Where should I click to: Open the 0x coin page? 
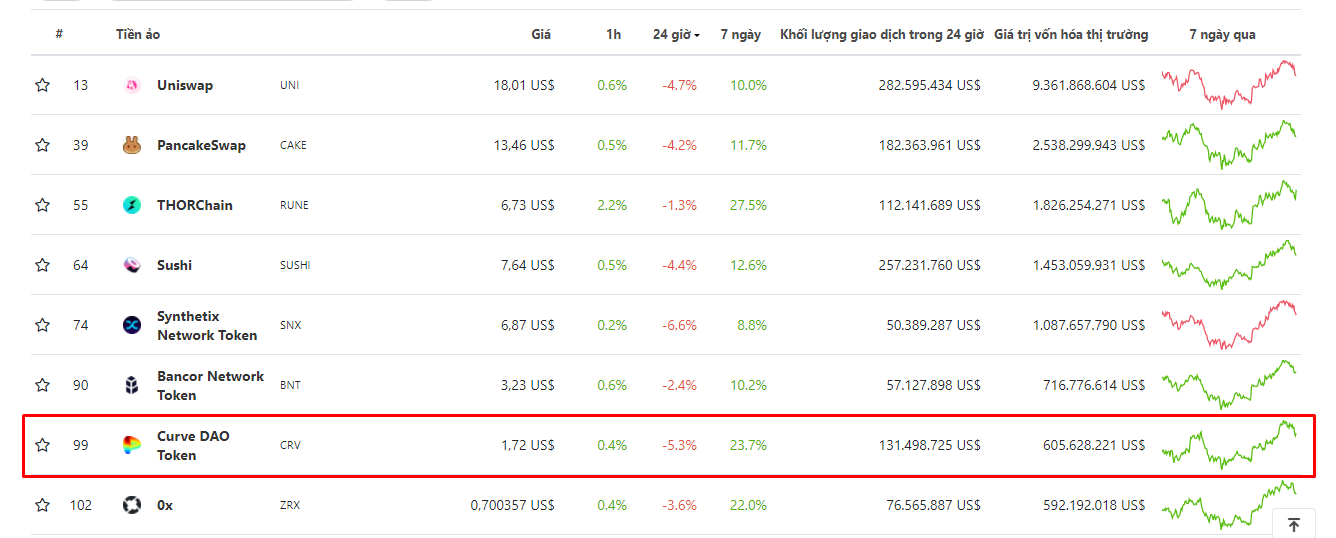165,505
